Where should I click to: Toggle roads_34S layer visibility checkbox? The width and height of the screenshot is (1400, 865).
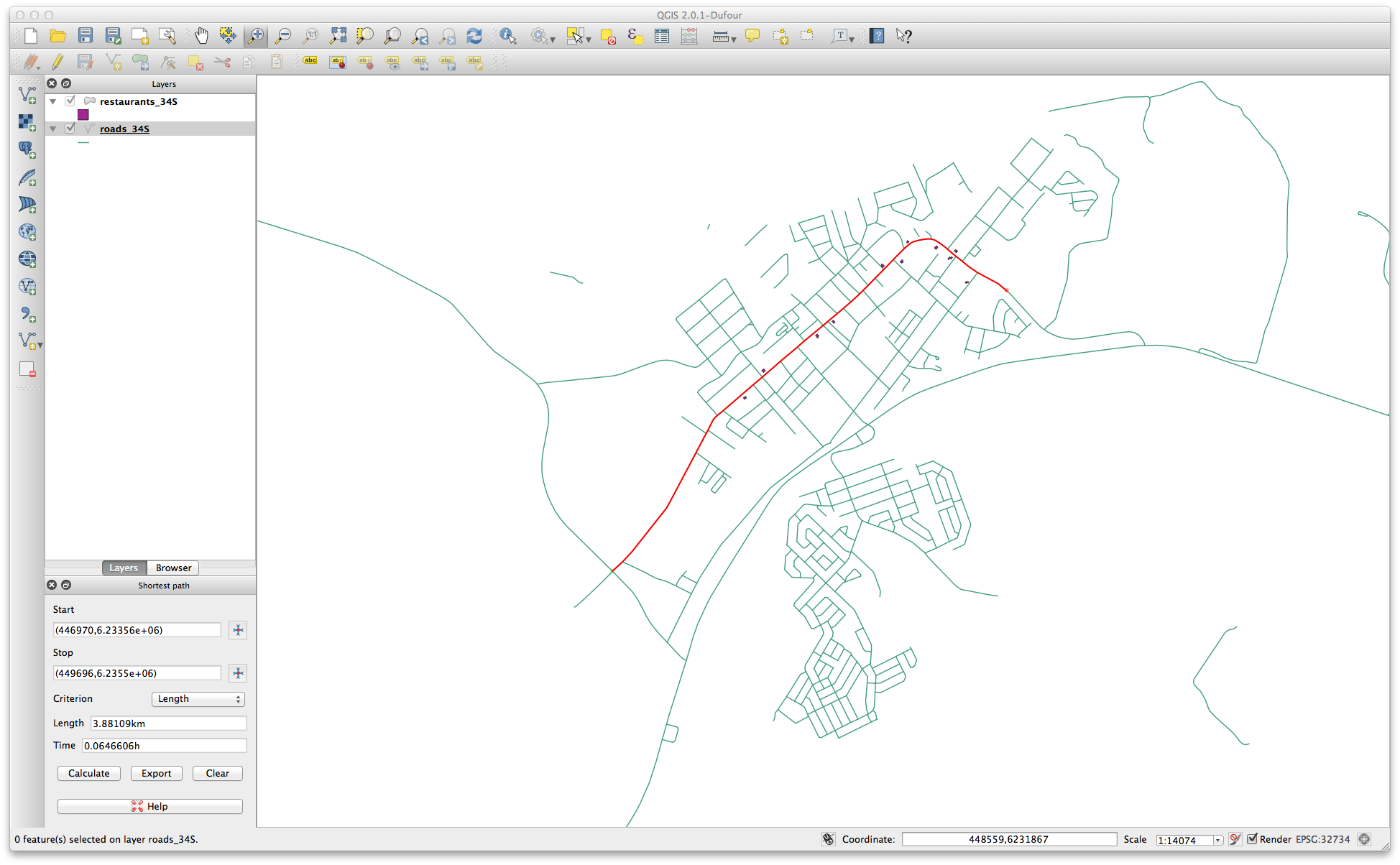[x=70, y=129]
